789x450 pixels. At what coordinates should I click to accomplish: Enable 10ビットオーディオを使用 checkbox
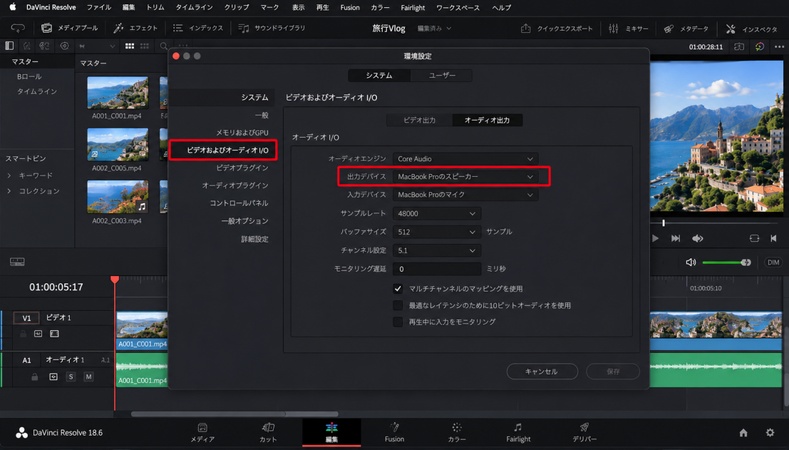tap(398, 305)
